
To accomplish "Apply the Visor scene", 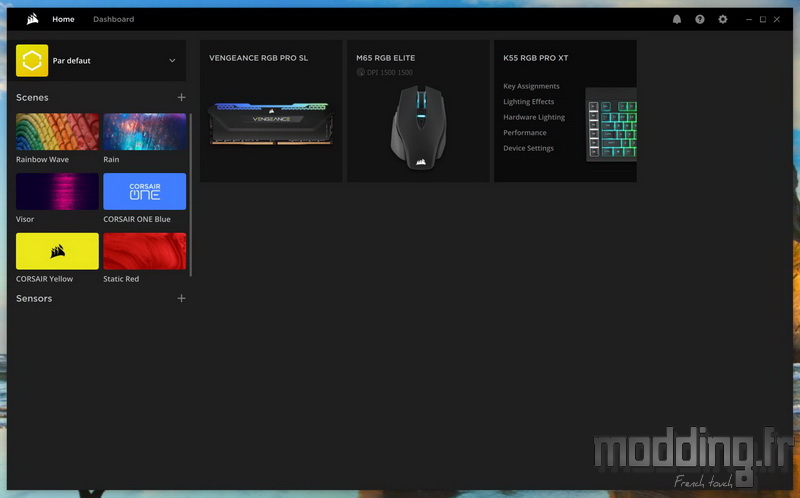I will (57, 191).
